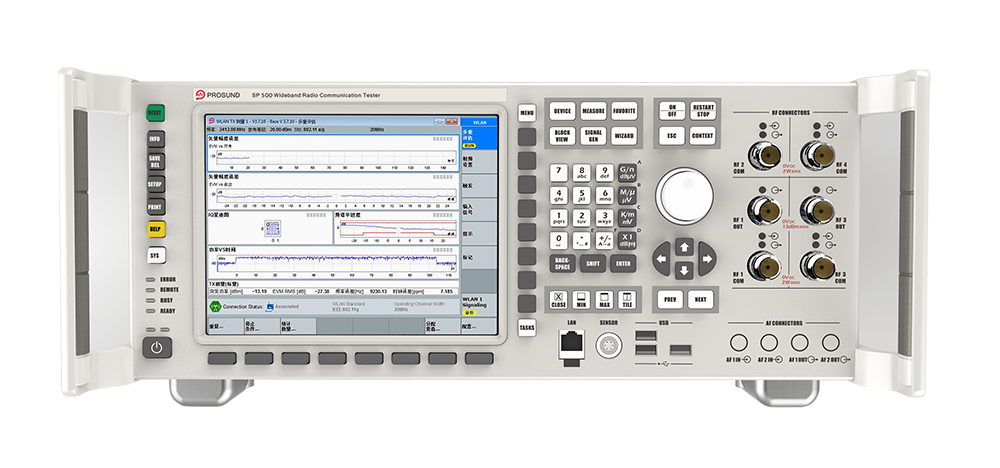Image resolution: width=1000 pixels, height=468 pixels.
Task: Open the TASKS key list
Action: (x=526, y=327)
